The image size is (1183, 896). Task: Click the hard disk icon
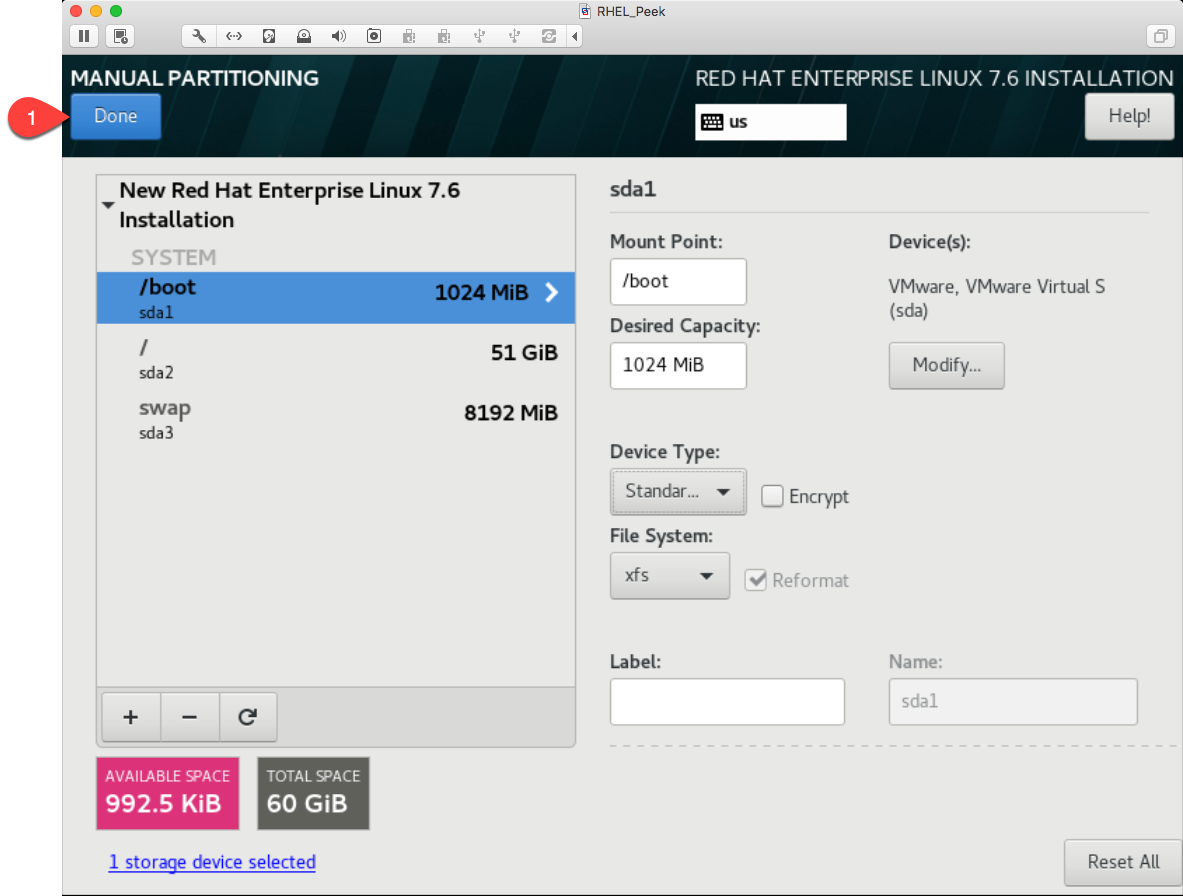(x=269, y=35)
